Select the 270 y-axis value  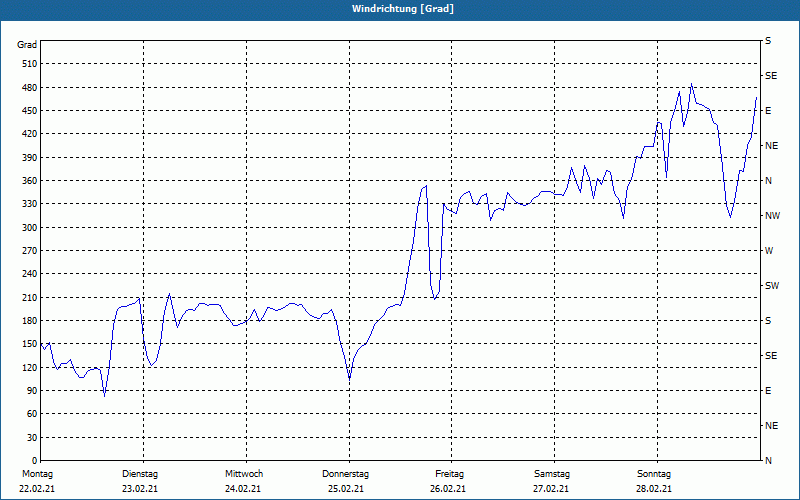click(x=30, y=251)
